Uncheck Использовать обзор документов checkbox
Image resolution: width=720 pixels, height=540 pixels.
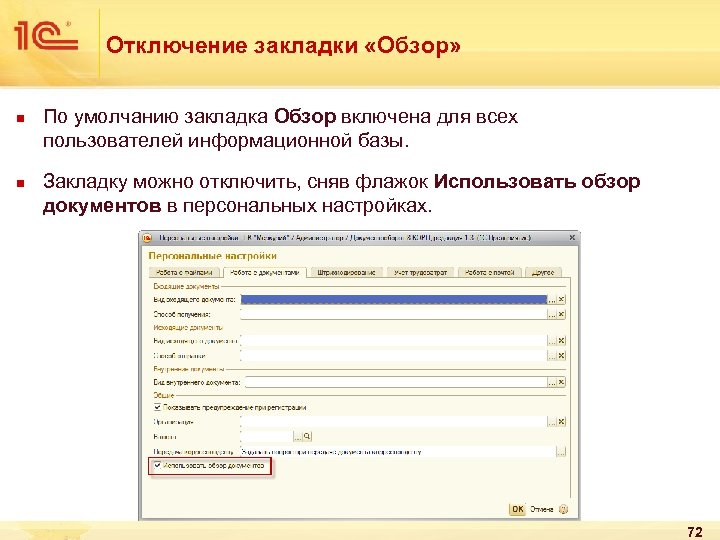[x=158, y=465]
